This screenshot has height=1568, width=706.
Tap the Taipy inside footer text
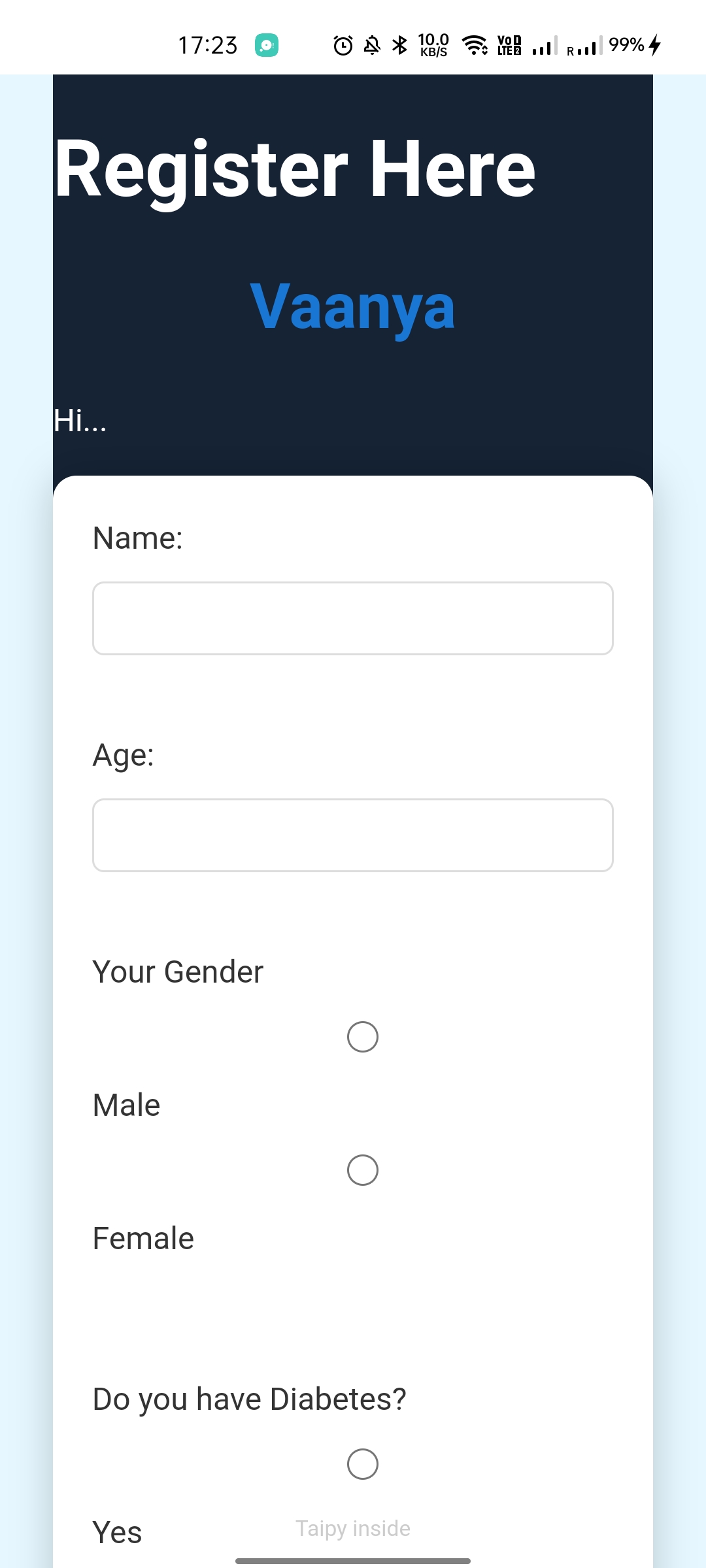353,1528
